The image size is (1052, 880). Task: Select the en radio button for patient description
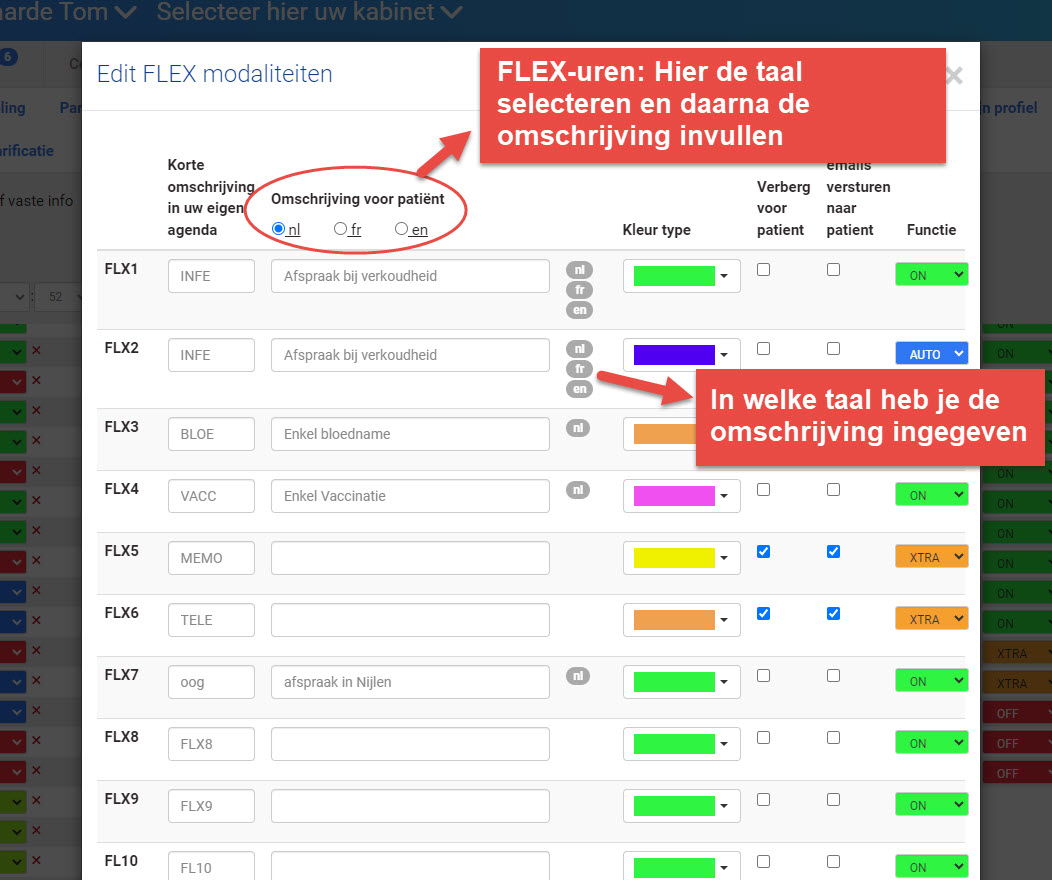pyautogui.click(x=402, y=229)
